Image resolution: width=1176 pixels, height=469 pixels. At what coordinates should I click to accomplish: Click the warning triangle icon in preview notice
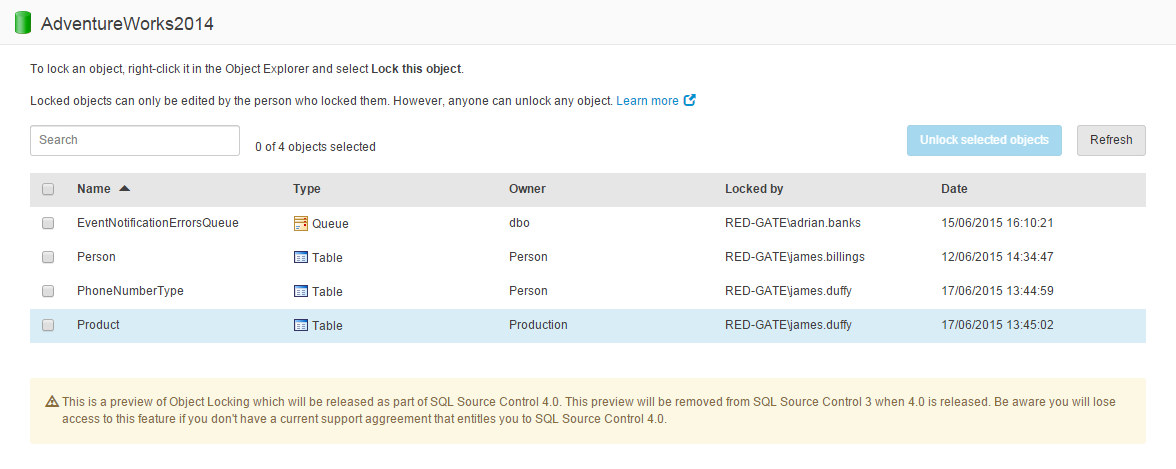pyautogui.click(x=52, y=402)
